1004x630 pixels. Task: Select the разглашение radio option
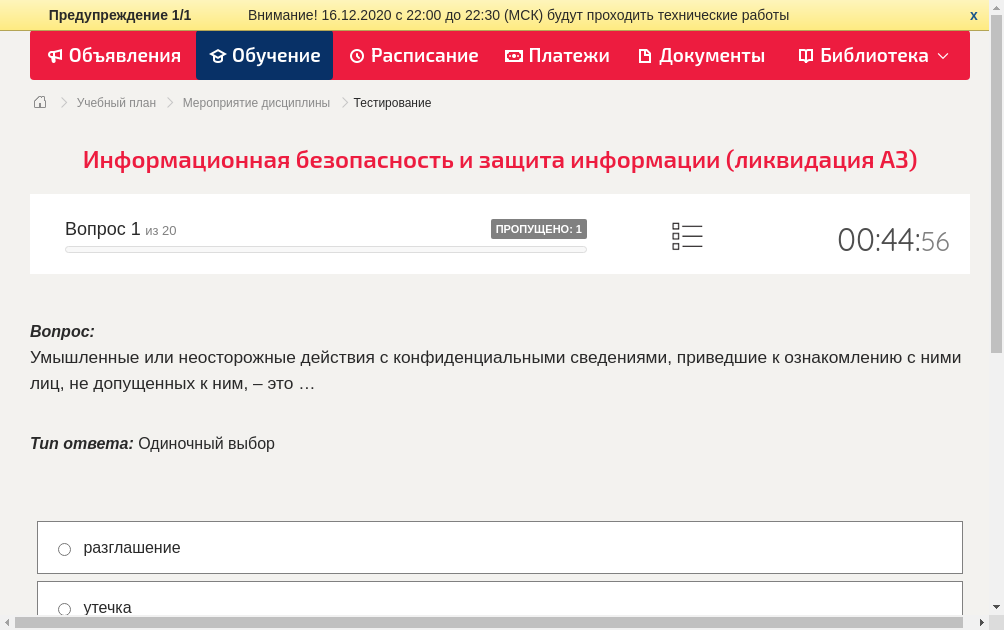65,549
